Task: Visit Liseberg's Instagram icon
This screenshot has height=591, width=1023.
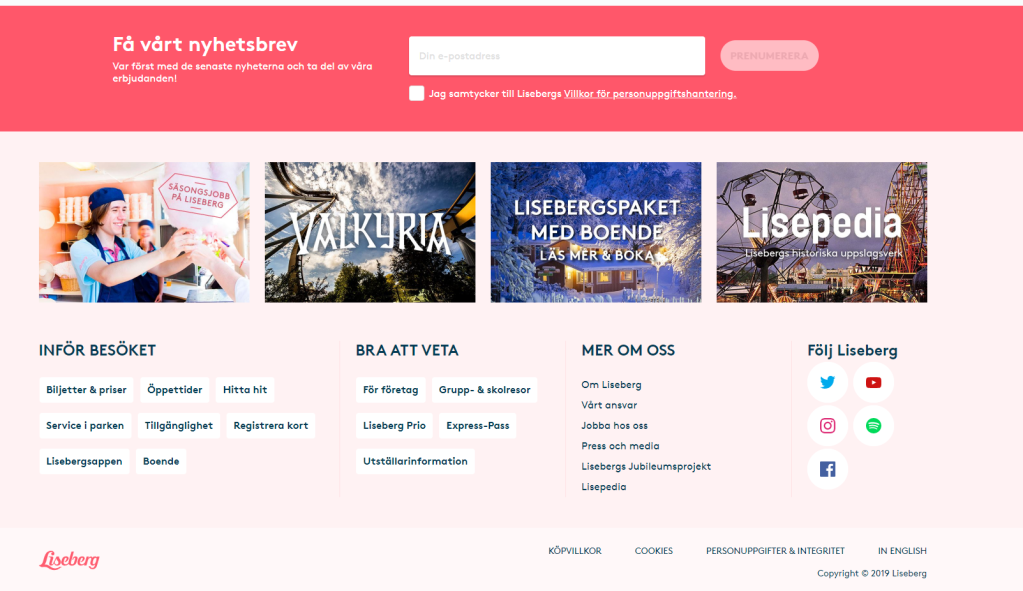Action: 827,426
